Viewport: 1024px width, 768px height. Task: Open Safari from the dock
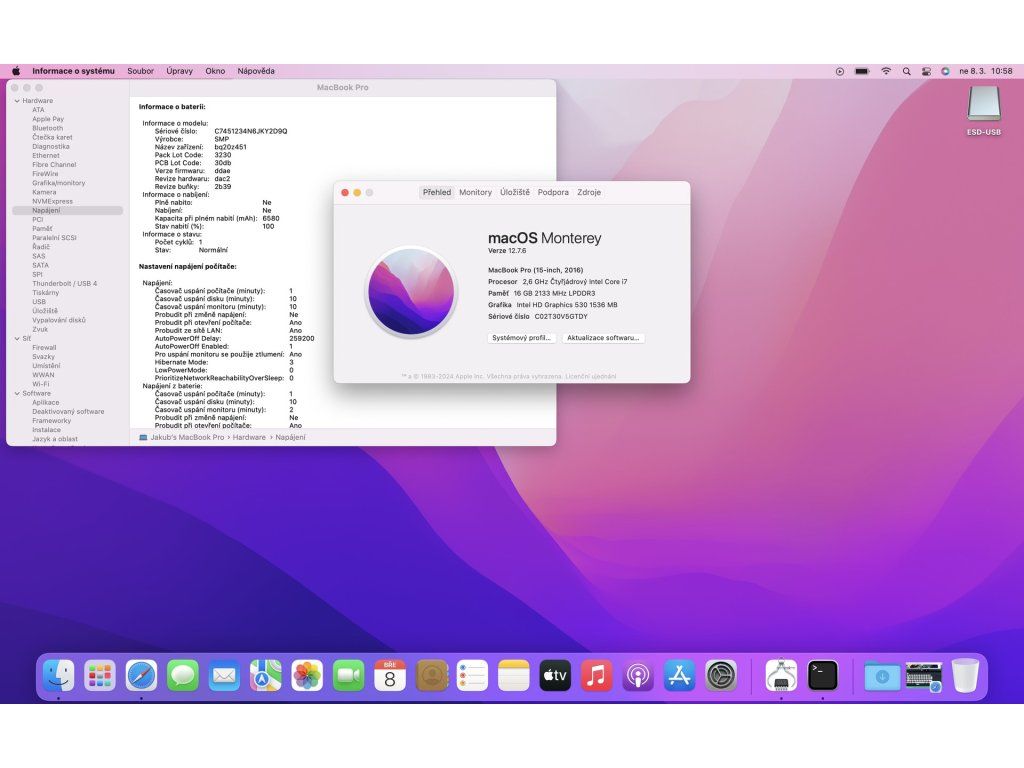(x=141, y=676)
